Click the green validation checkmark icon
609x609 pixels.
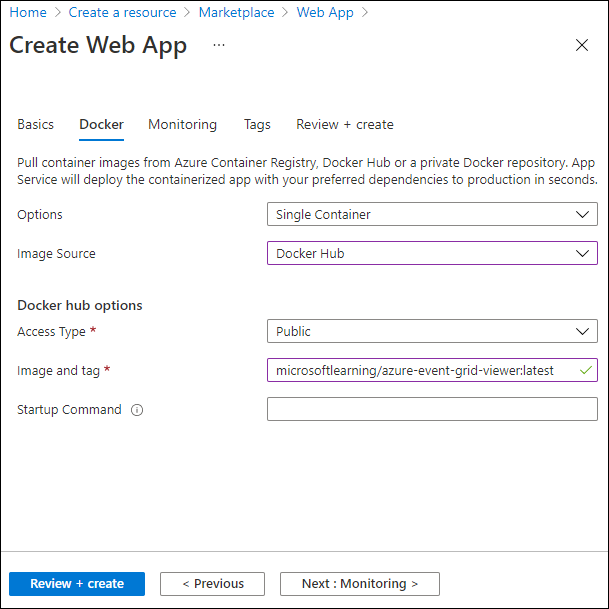pos(586,370)
